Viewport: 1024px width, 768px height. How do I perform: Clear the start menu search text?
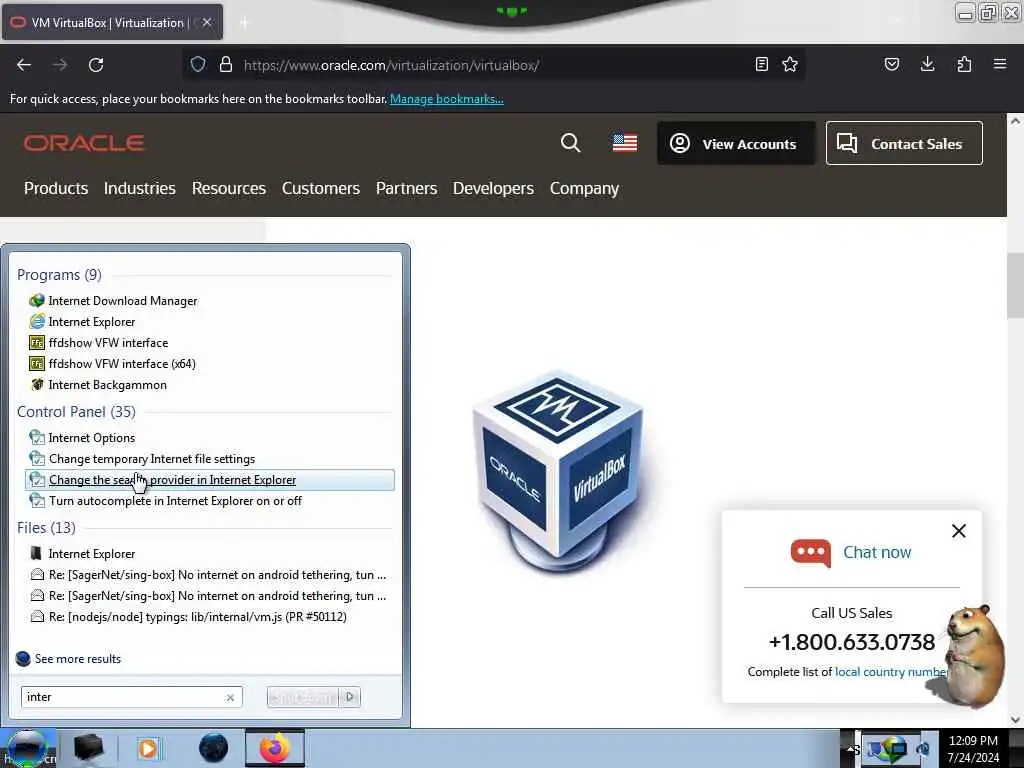click(231, 697)
